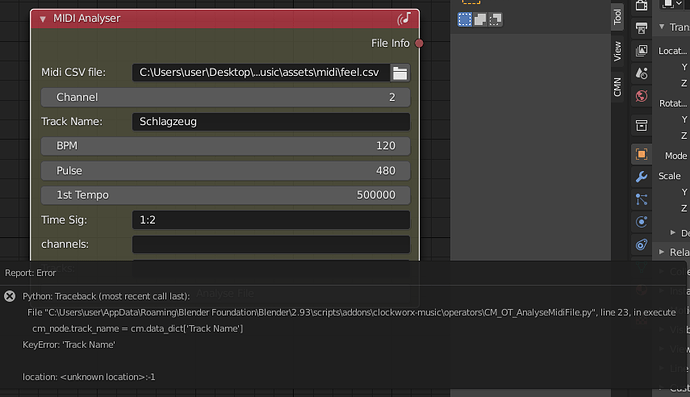Switch to the View sidebar tab
Viewport: 690px width, 397px height.
617,51
